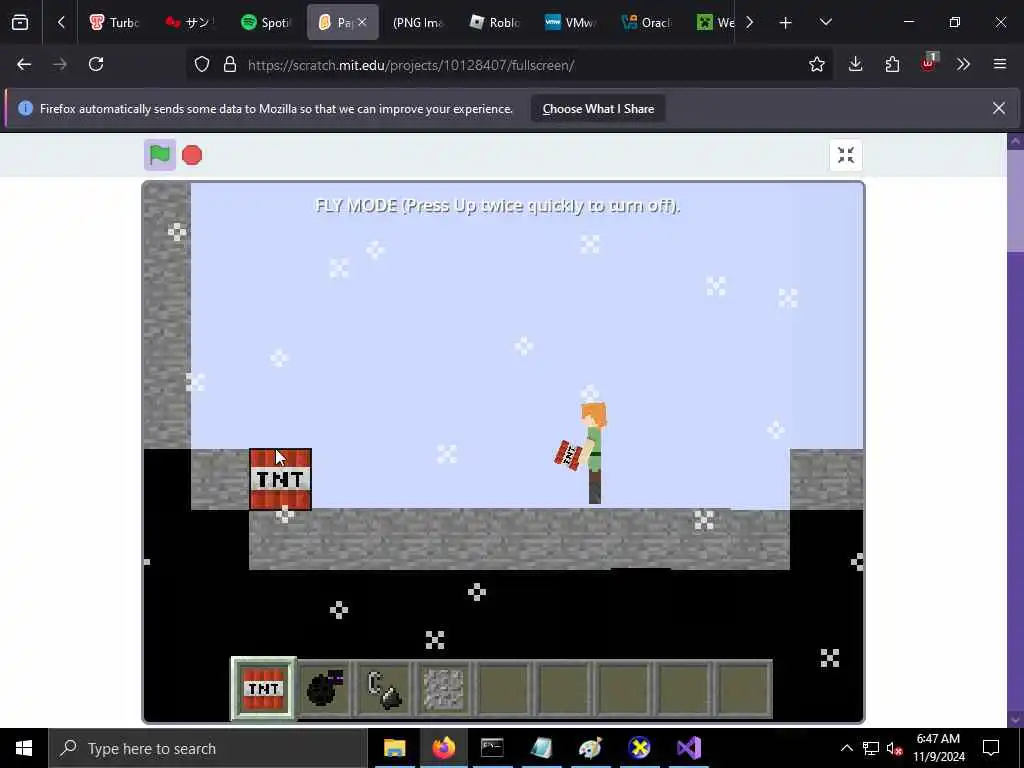Expand more tools overflow chevron
Screen dimensions: 1024x768
click(963, 64)
